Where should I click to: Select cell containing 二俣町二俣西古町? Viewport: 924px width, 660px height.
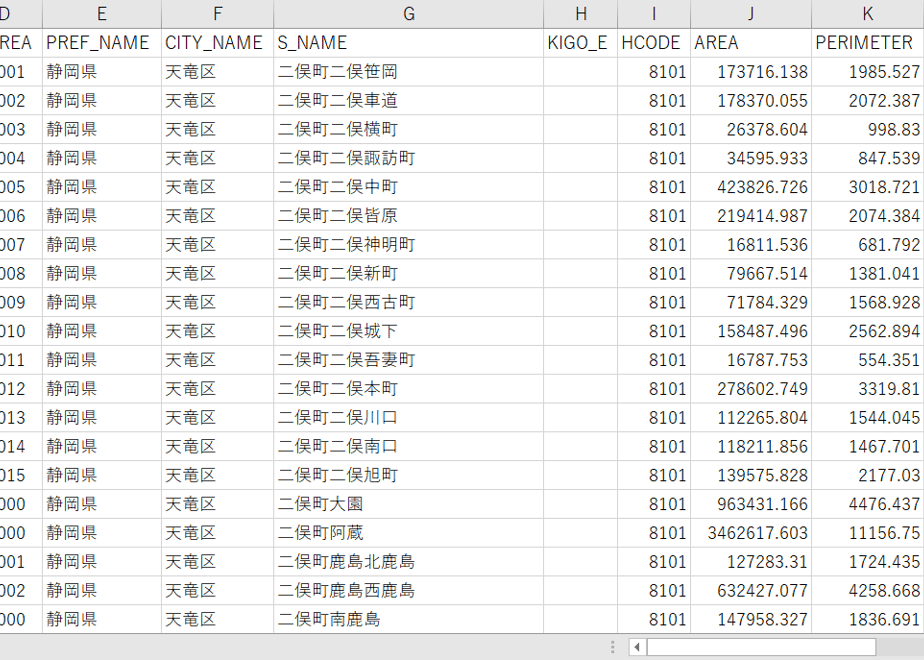tap(408, 303)
